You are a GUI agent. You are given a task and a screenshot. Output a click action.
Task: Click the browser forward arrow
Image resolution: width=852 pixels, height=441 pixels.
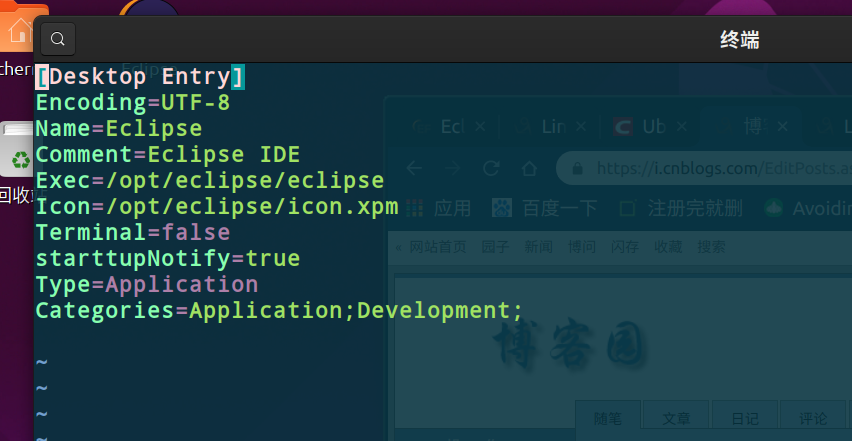[453, 168]
